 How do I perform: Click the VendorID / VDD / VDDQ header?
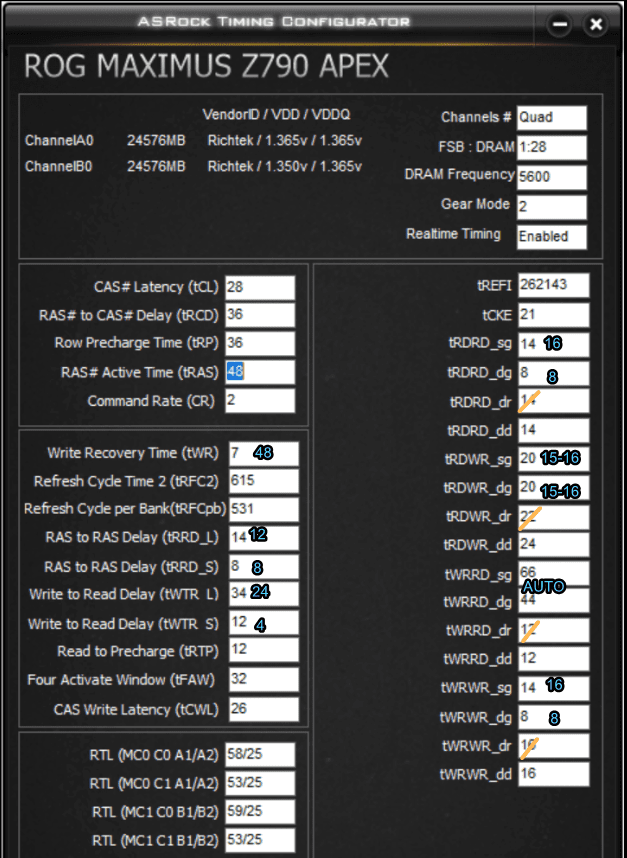(x=276, y=114)
